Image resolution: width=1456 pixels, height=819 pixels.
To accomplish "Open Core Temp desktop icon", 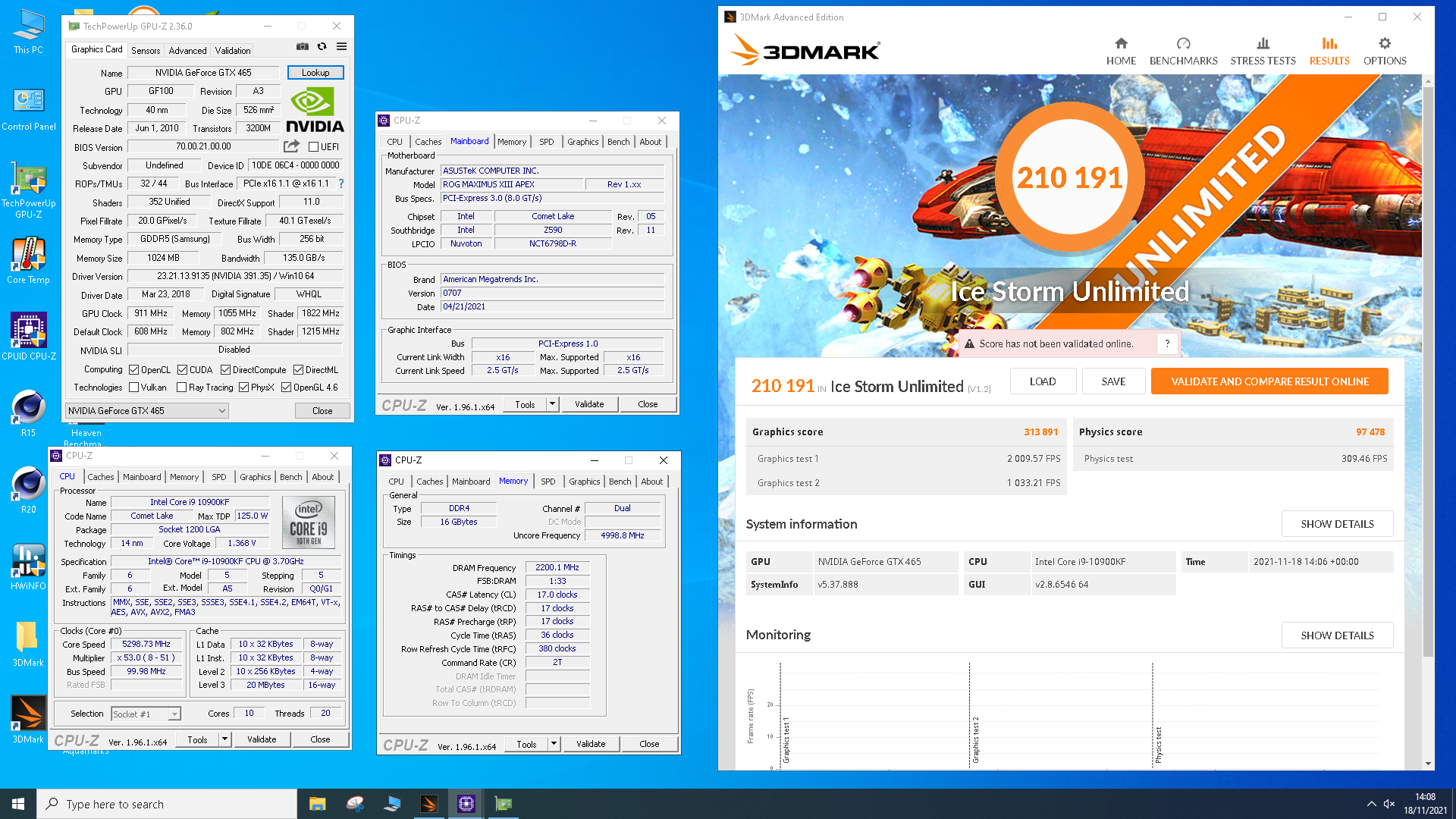I will pyautogui.click(x=28, y=262).
